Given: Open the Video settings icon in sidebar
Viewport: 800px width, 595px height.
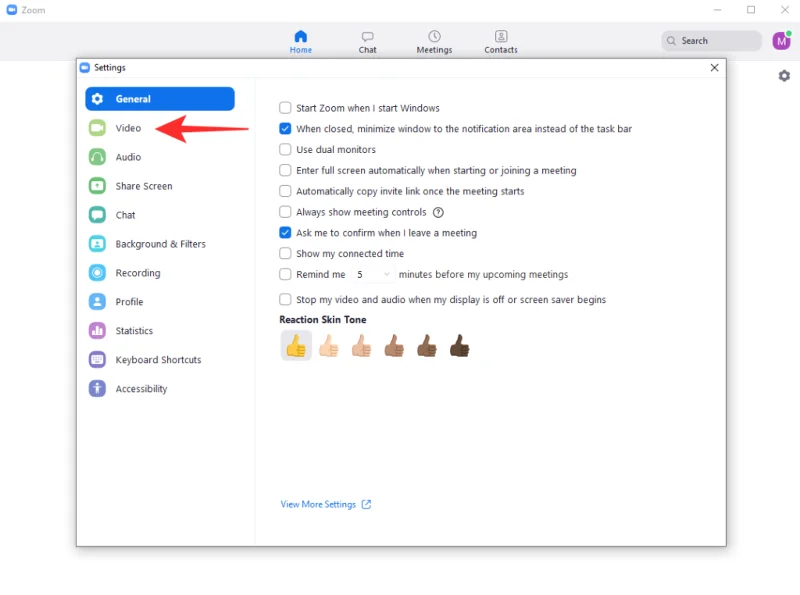Looking at the screenshot, I should click(x=97, y=128).
